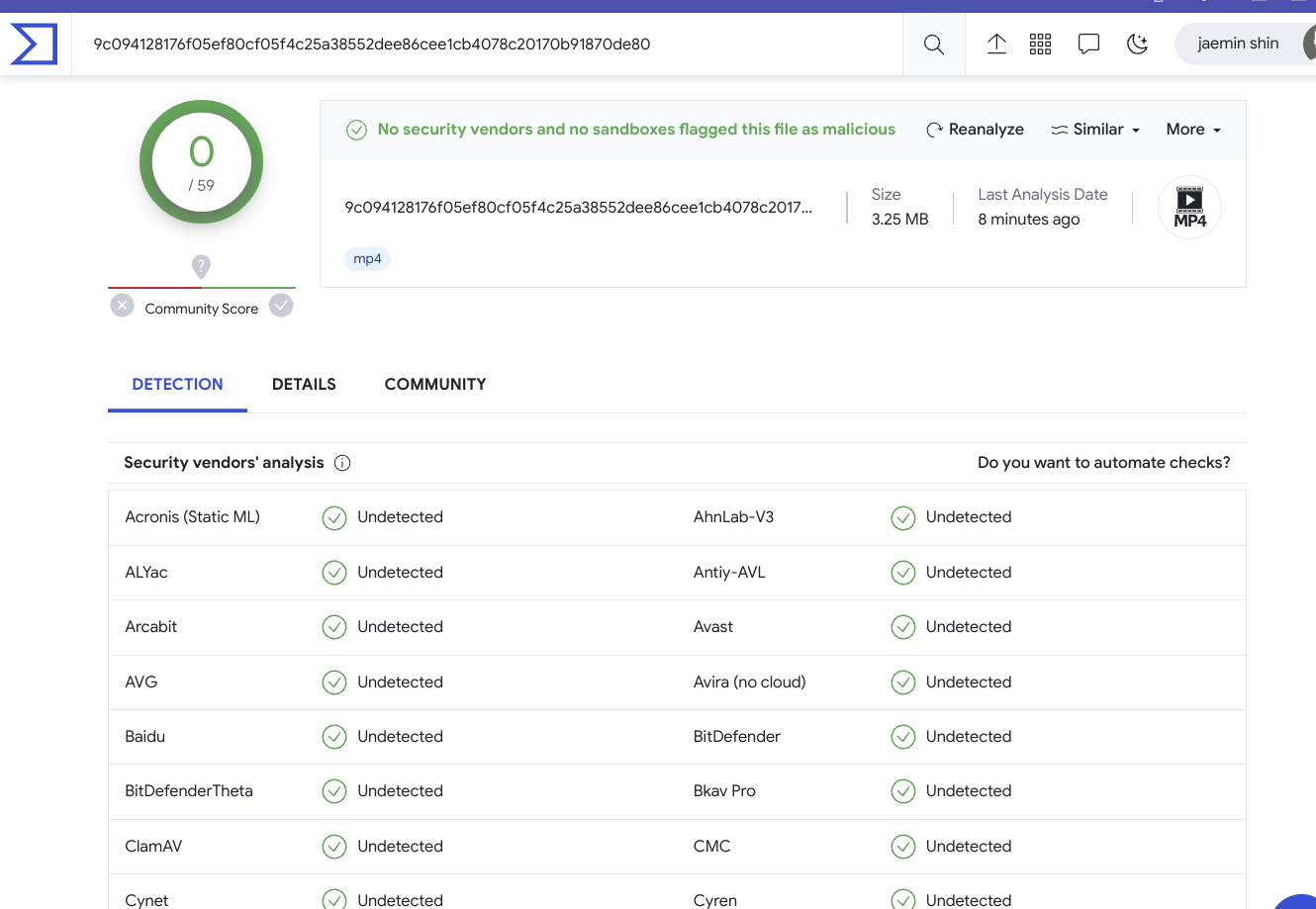Viewport: 1316px width, 909px height.
Task: Click the BitDefender undetected check icon
Action: 903,737
